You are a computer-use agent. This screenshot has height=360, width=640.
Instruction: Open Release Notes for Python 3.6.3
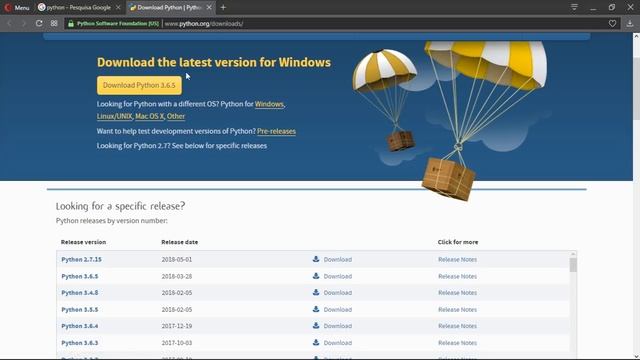pyautogui.click(x=458, y=343)
